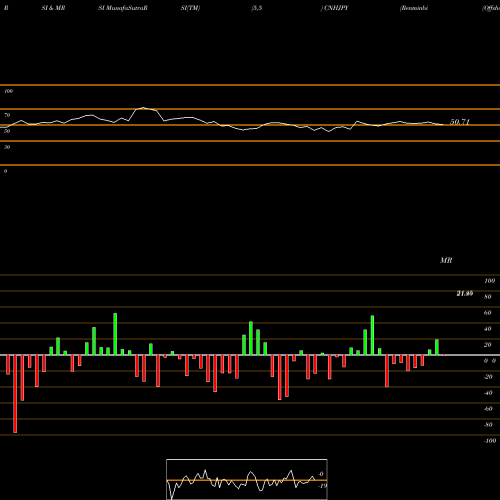Click the '30' level label on RSI axis
This screenshot has height=500, width=500.
(x=7, y=147)
